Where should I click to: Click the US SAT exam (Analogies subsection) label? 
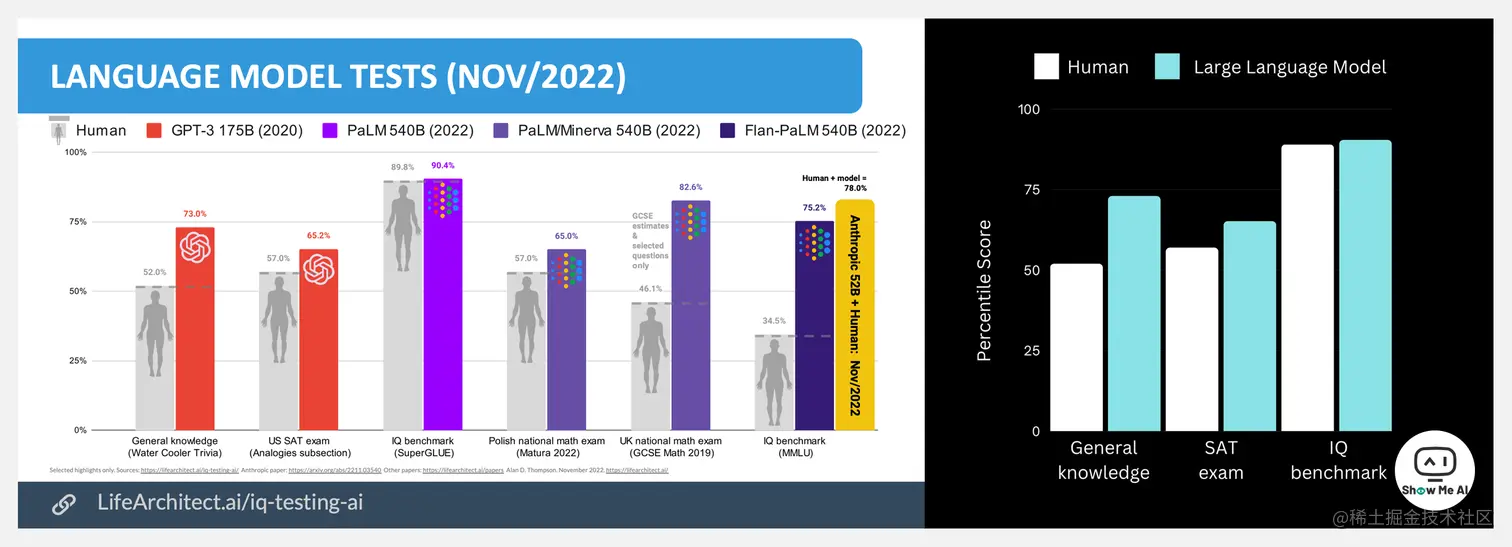[x=298, y=446]
